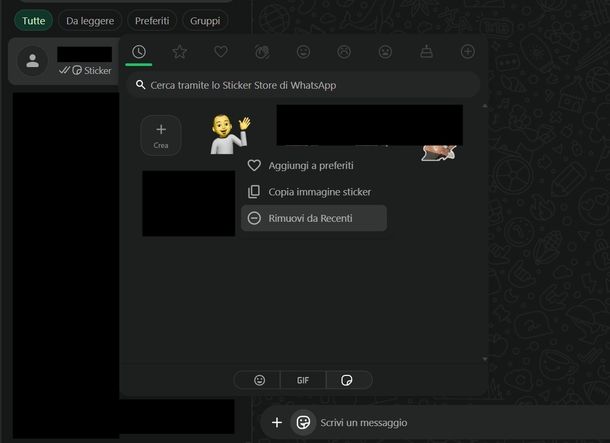The image size is (610, 443).
Task: Open the birthday cake sticker category
Action: click(426, 52)
